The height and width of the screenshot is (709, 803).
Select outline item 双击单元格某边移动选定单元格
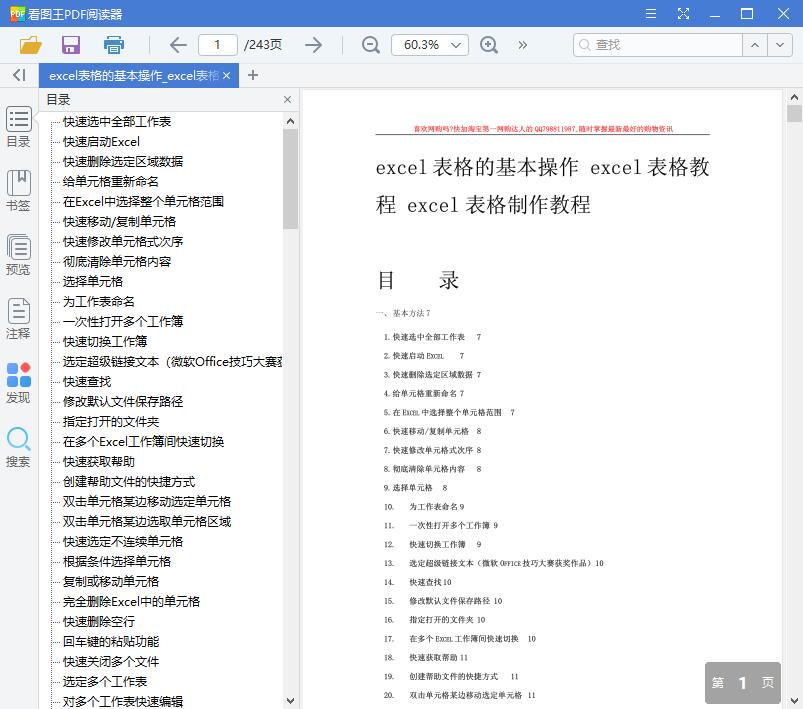coord(147,502)
